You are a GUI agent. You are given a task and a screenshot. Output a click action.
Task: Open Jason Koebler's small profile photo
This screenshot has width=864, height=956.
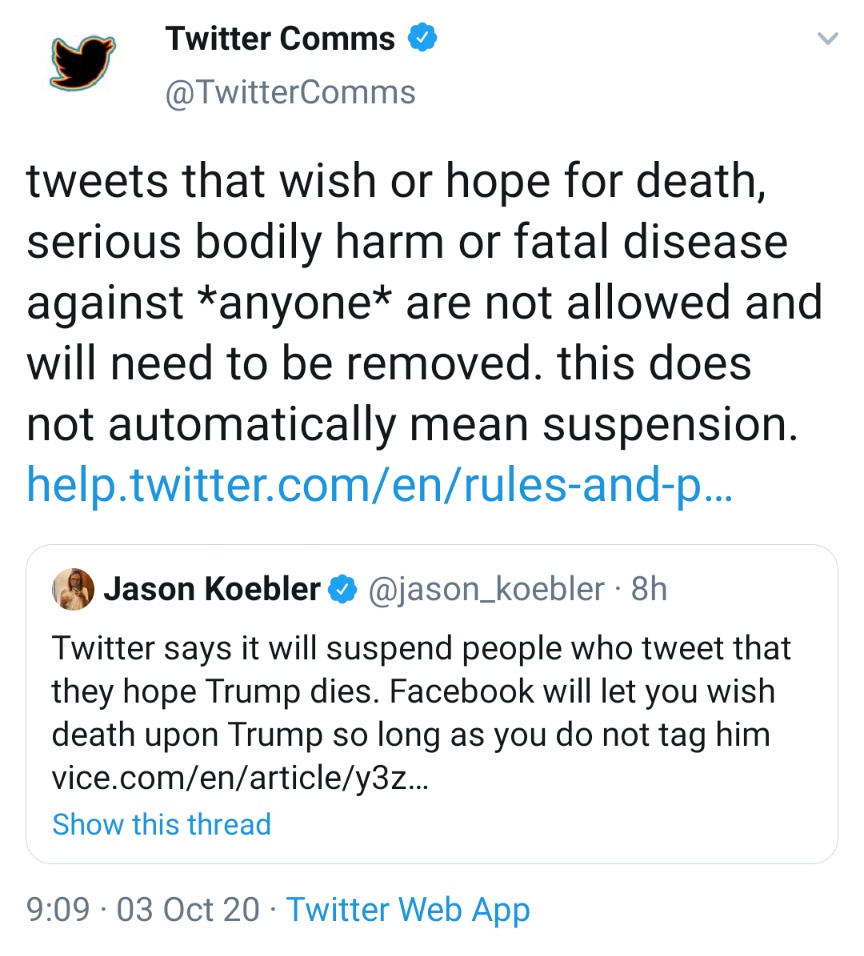tap(73, 589)
